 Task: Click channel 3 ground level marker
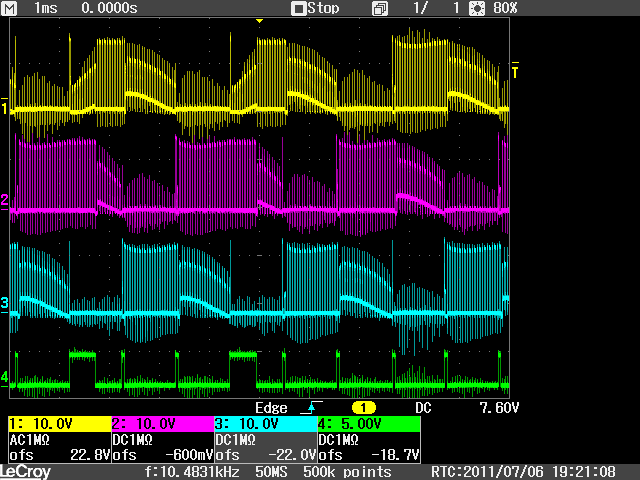coord(4,305)
